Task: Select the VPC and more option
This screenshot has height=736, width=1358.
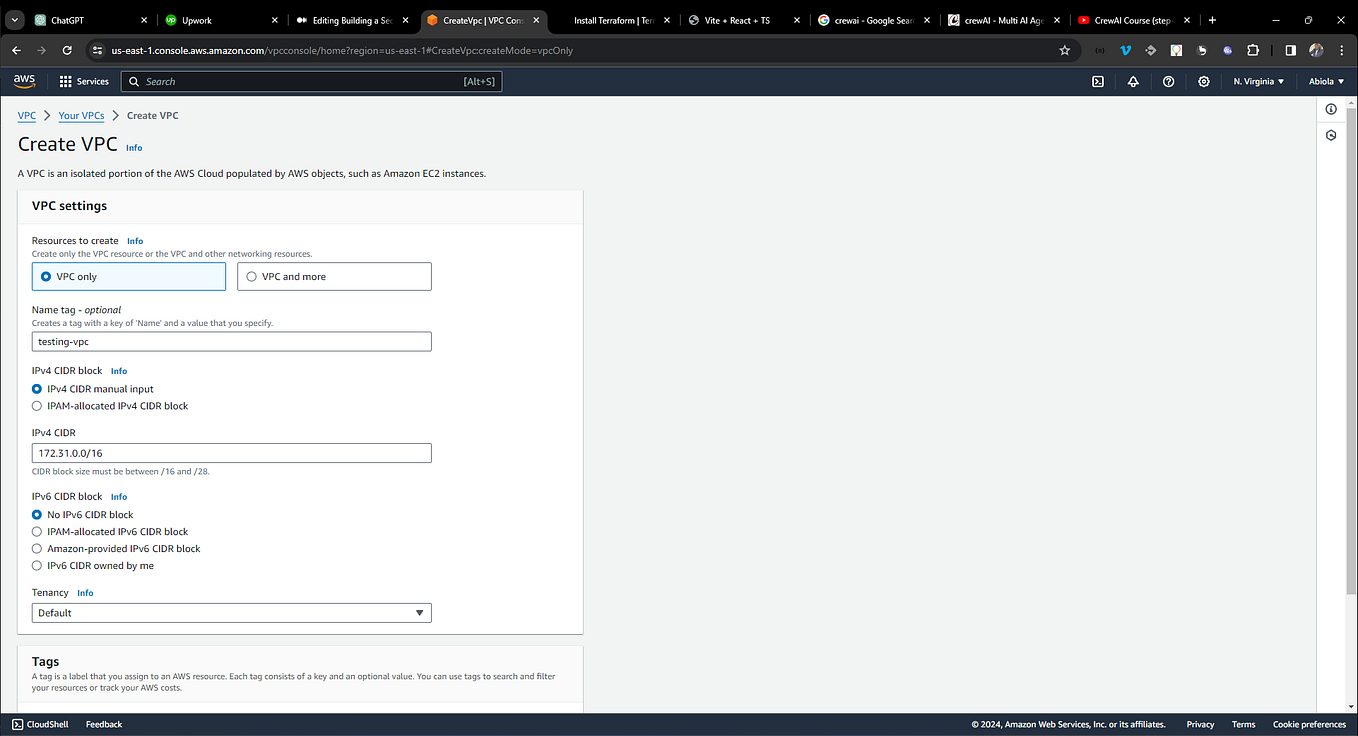Action: pos(251,275)
